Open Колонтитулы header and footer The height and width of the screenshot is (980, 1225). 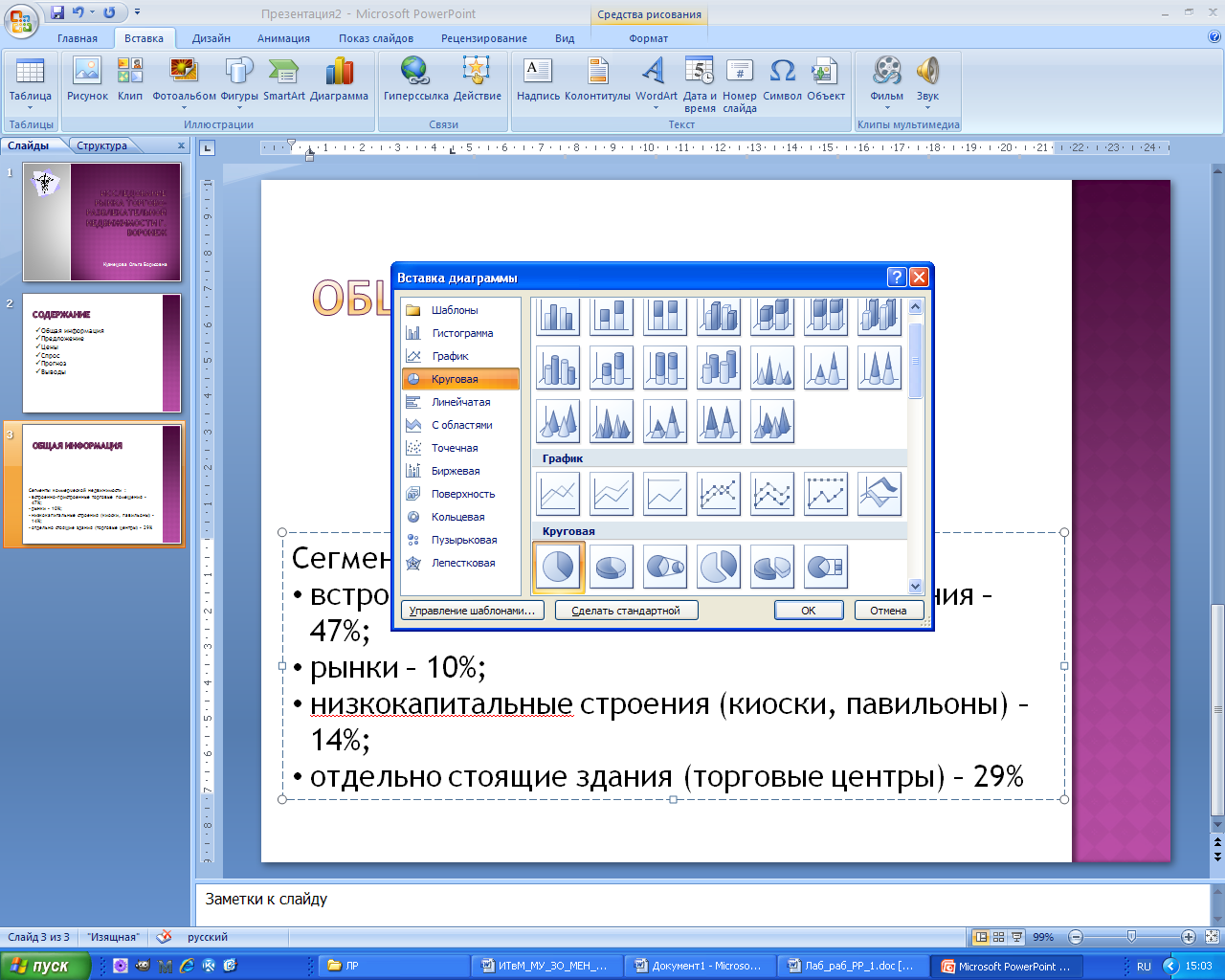pos(597,80)
